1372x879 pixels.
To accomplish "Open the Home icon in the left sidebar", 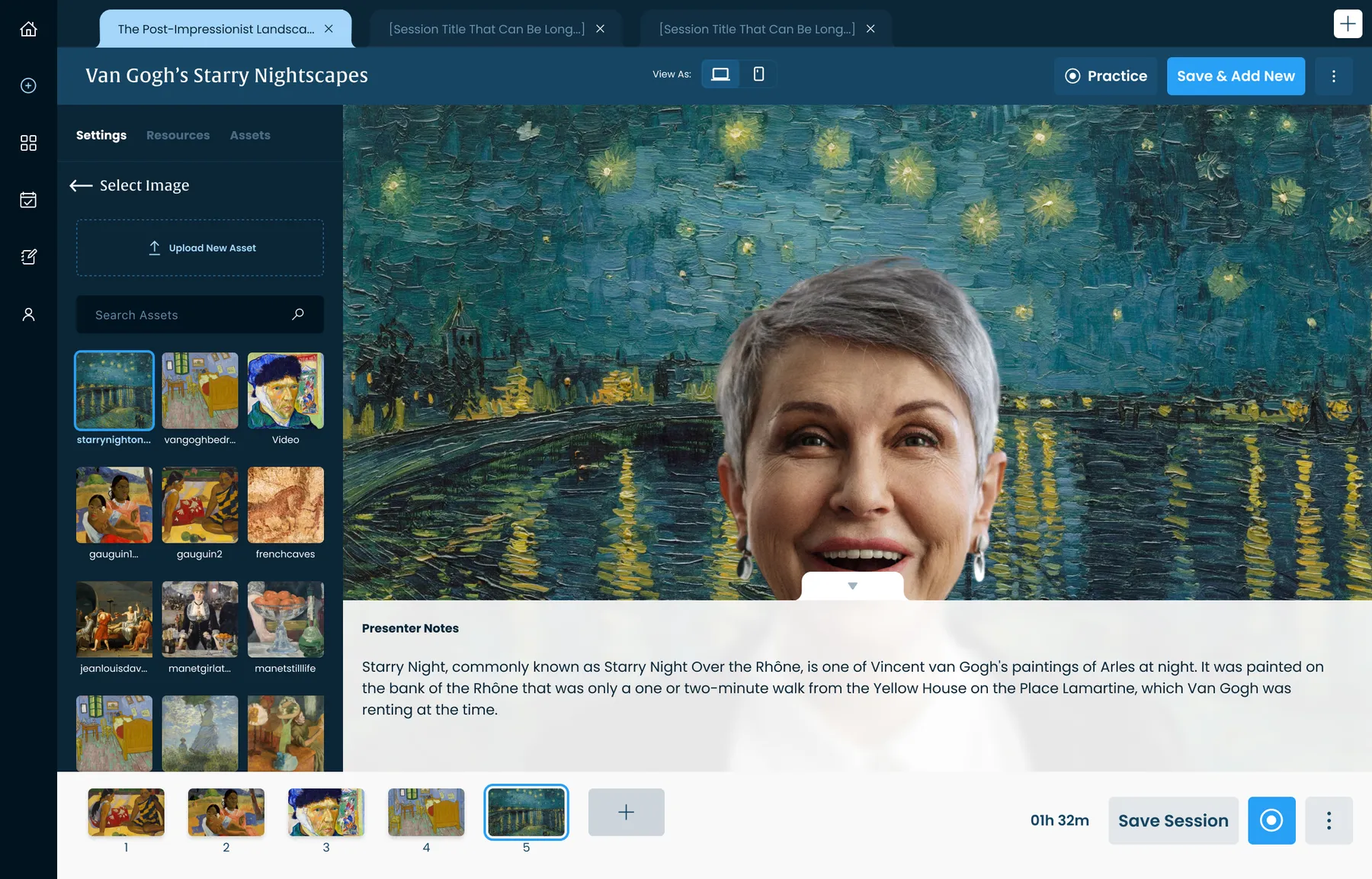I will [x=28, y=29].
